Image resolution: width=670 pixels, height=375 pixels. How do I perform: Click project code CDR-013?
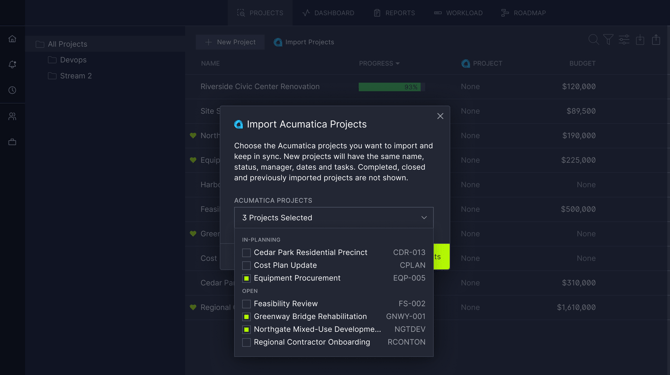tap(409, 252)
